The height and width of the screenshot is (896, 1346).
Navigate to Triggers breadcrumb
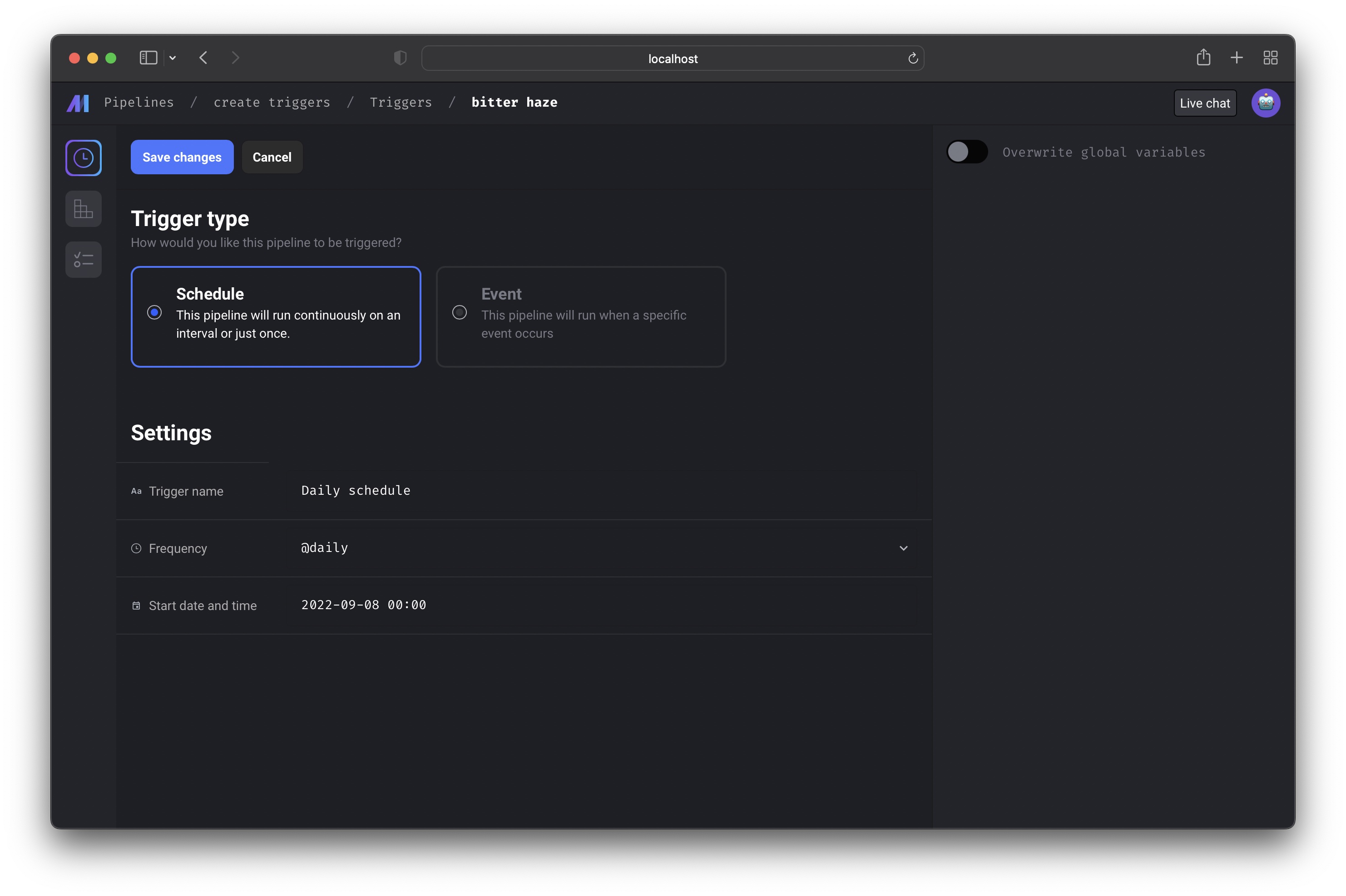(401, 102)
